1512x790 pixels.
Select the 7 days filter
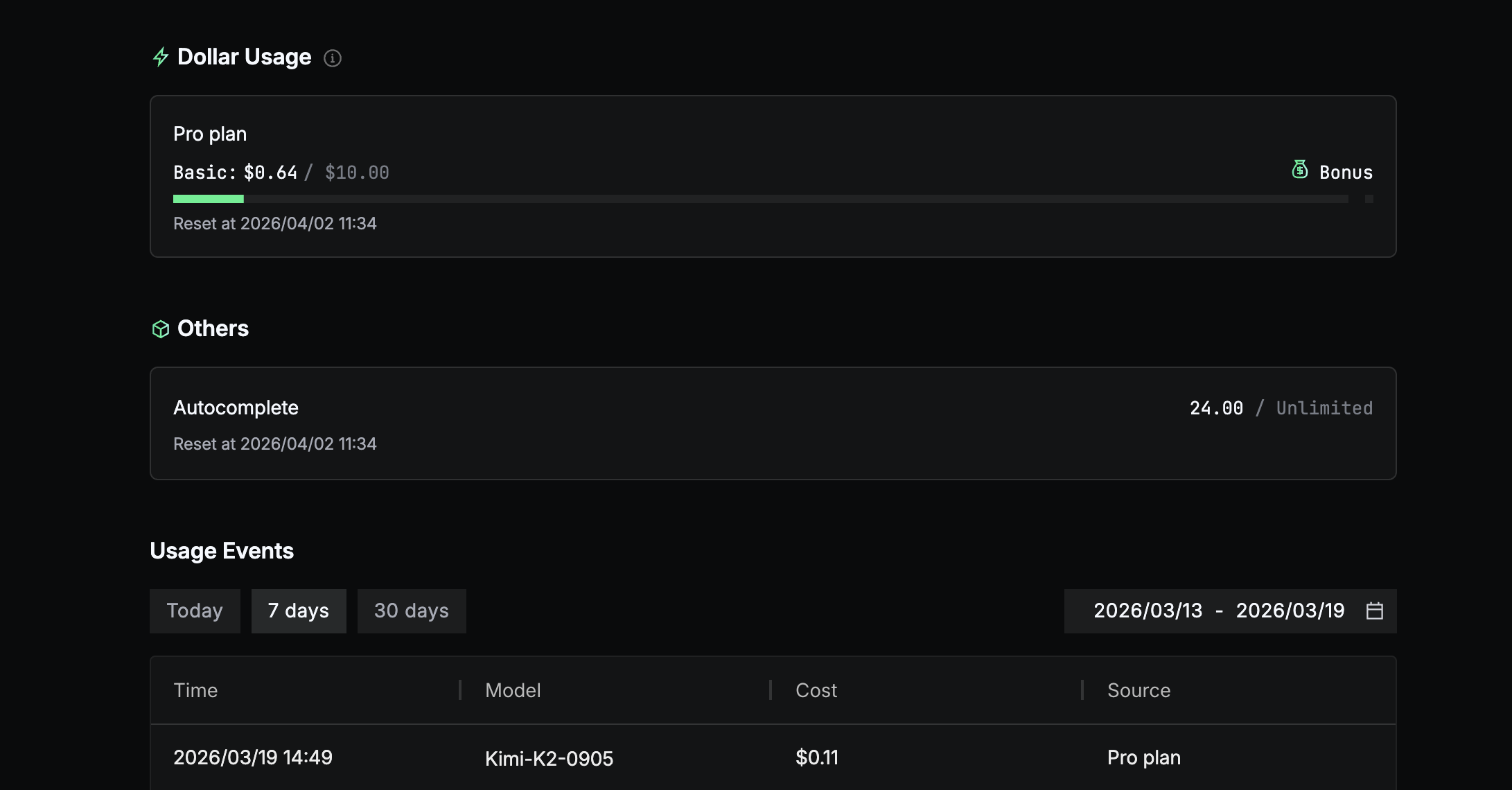(299, 611)
